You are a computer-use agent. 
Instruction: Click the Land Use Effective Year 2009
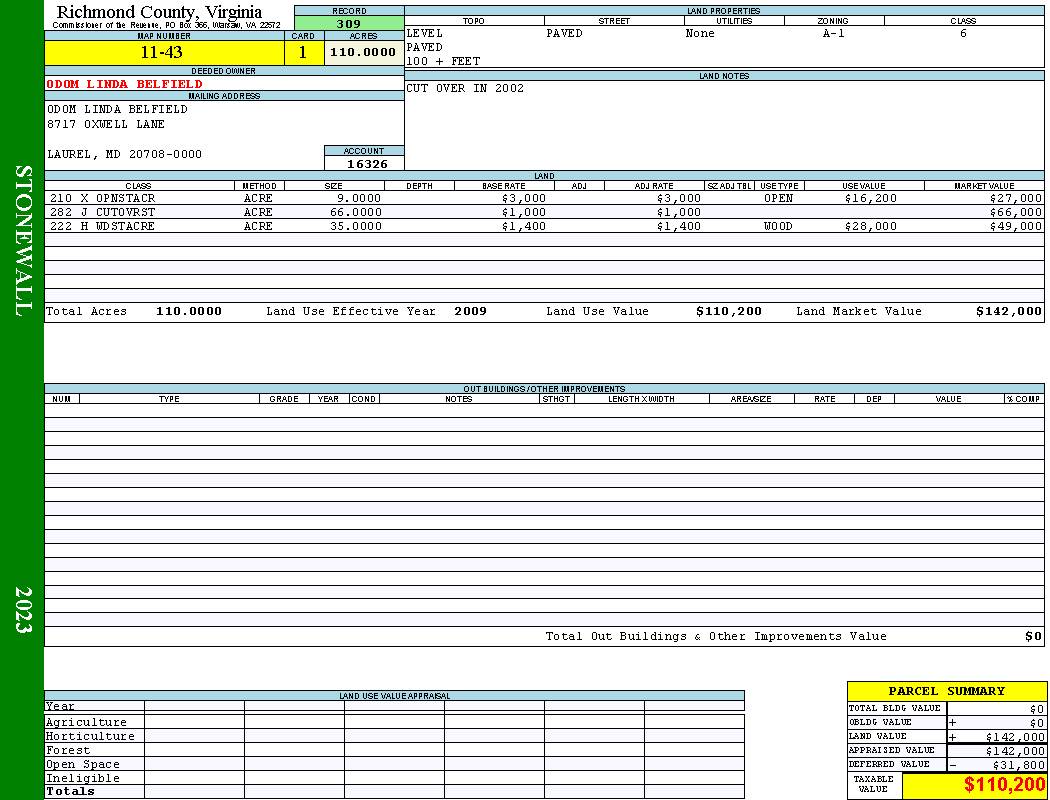pos(470,311)
